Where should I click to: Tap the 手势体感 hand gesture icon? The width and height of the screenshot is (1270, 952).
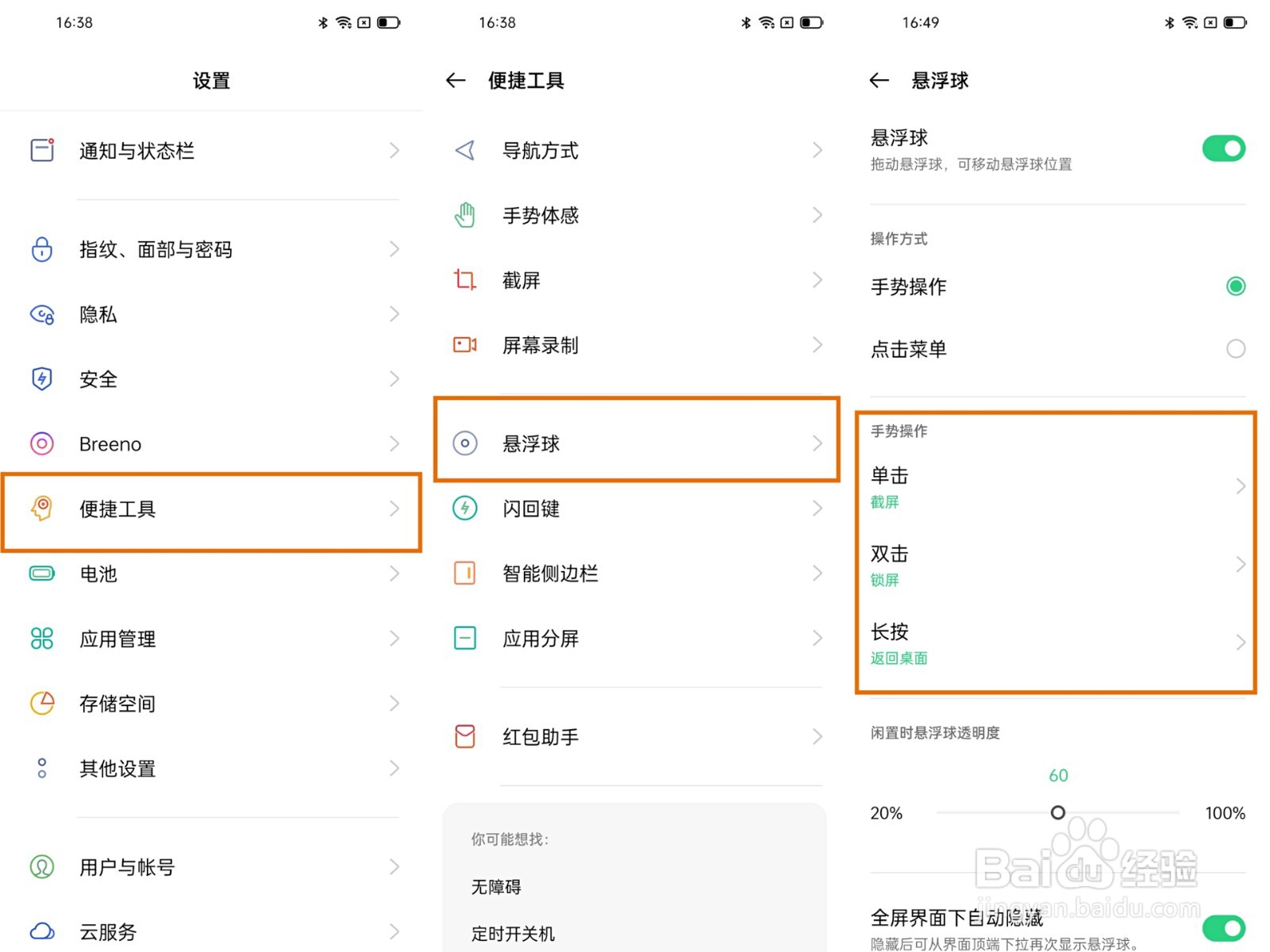point(464,215)
